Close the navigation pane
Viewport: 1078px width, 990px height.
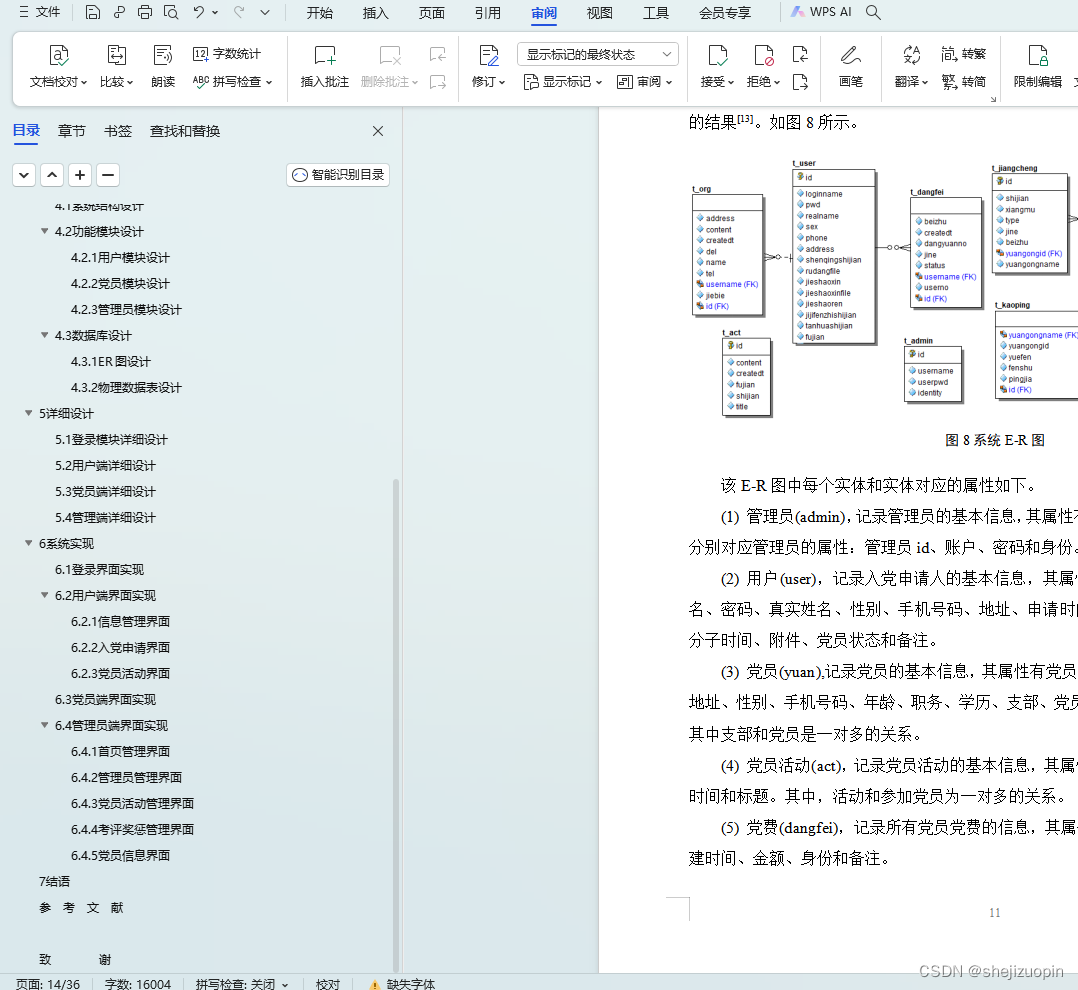point(377,131)
